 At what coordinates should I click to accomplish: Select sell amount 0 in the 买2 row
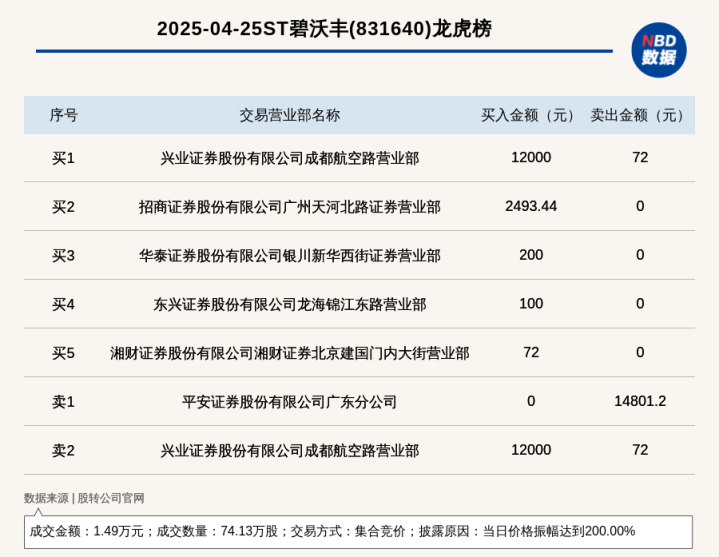coord(640,206)
